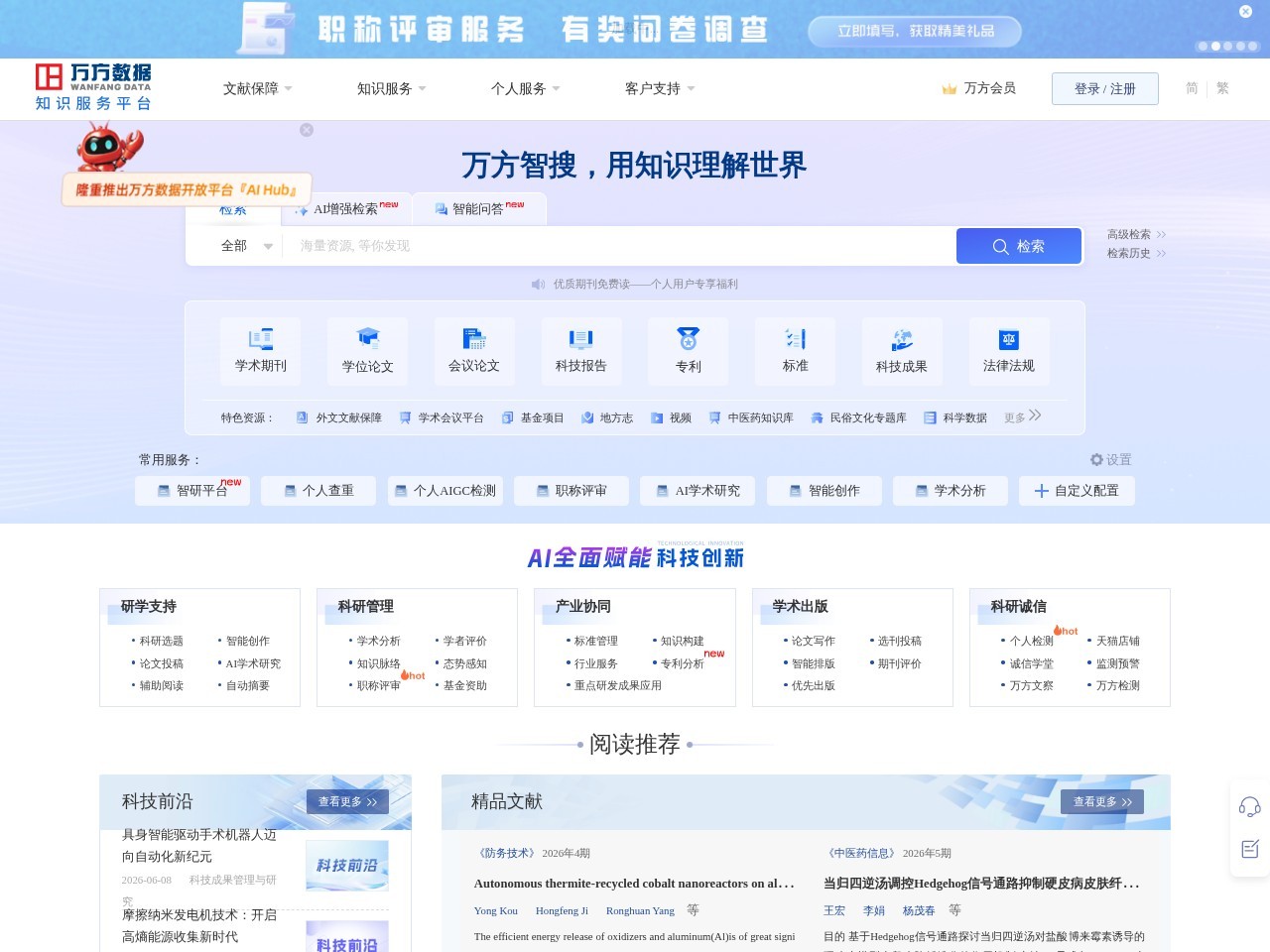Open the first 科技前沿 article thumbnail

347,866
